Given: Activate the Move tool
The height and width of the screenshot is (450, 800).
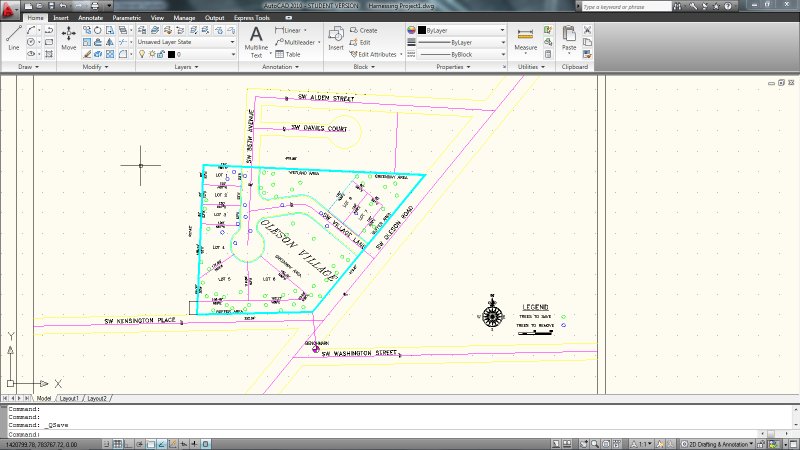Looking at the screenshot, I should click(x=68, y=37).
